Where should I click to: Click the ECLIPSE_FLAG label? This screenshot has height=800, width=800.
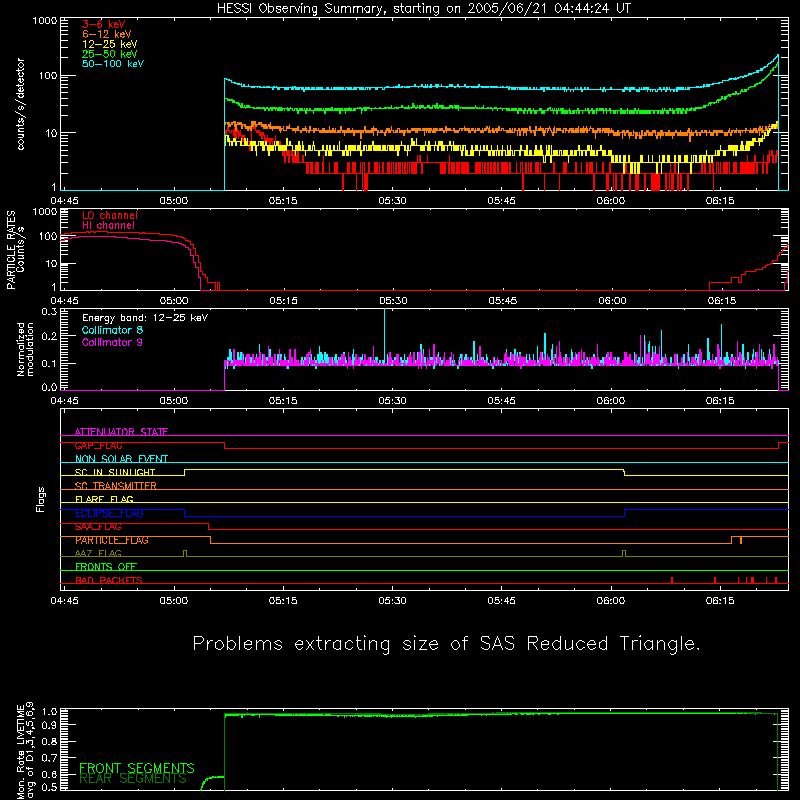click(x=109, y=513)
